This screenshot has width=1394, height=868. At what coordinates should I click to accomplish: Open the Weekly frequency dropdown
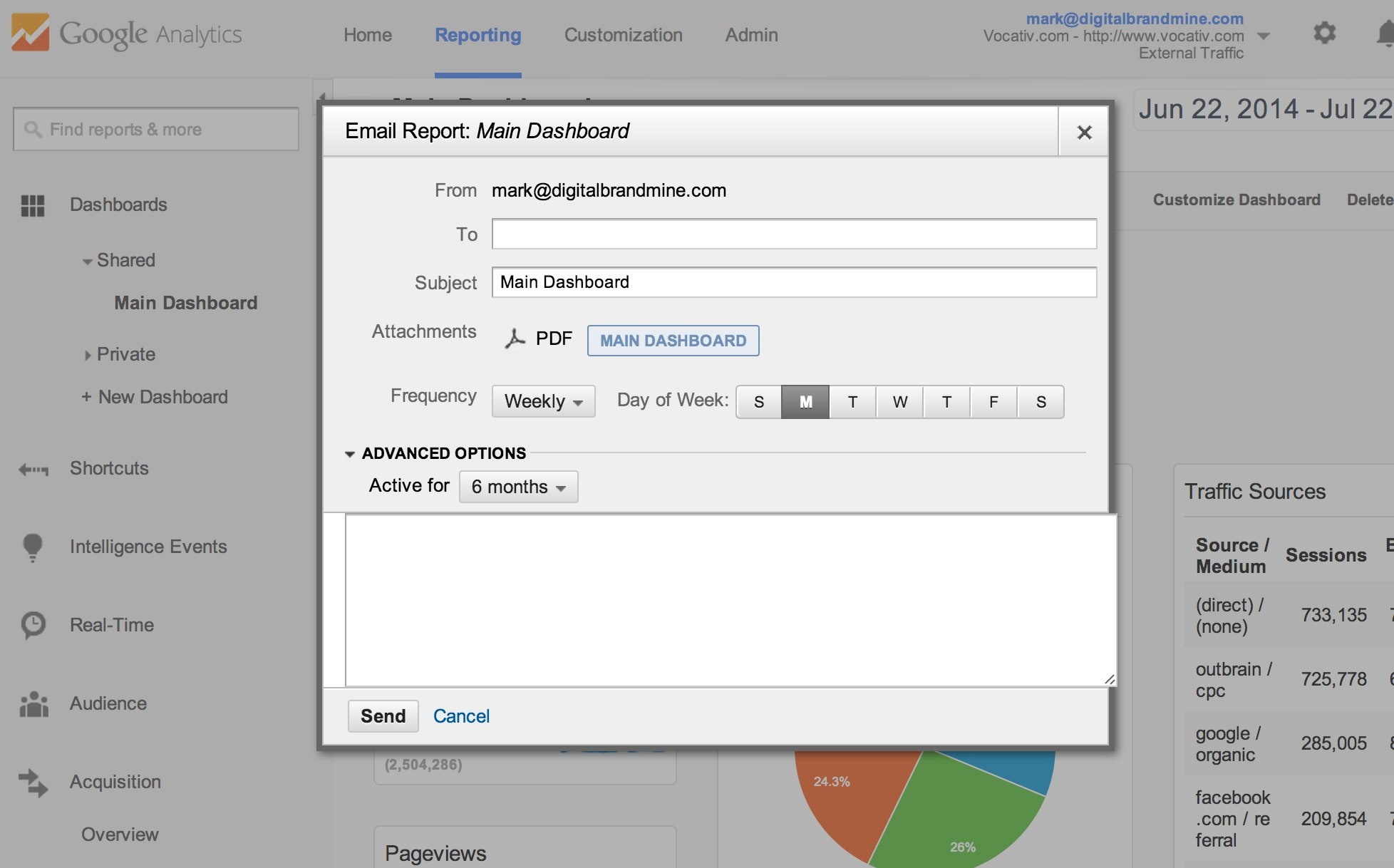[x=543, y=402]
